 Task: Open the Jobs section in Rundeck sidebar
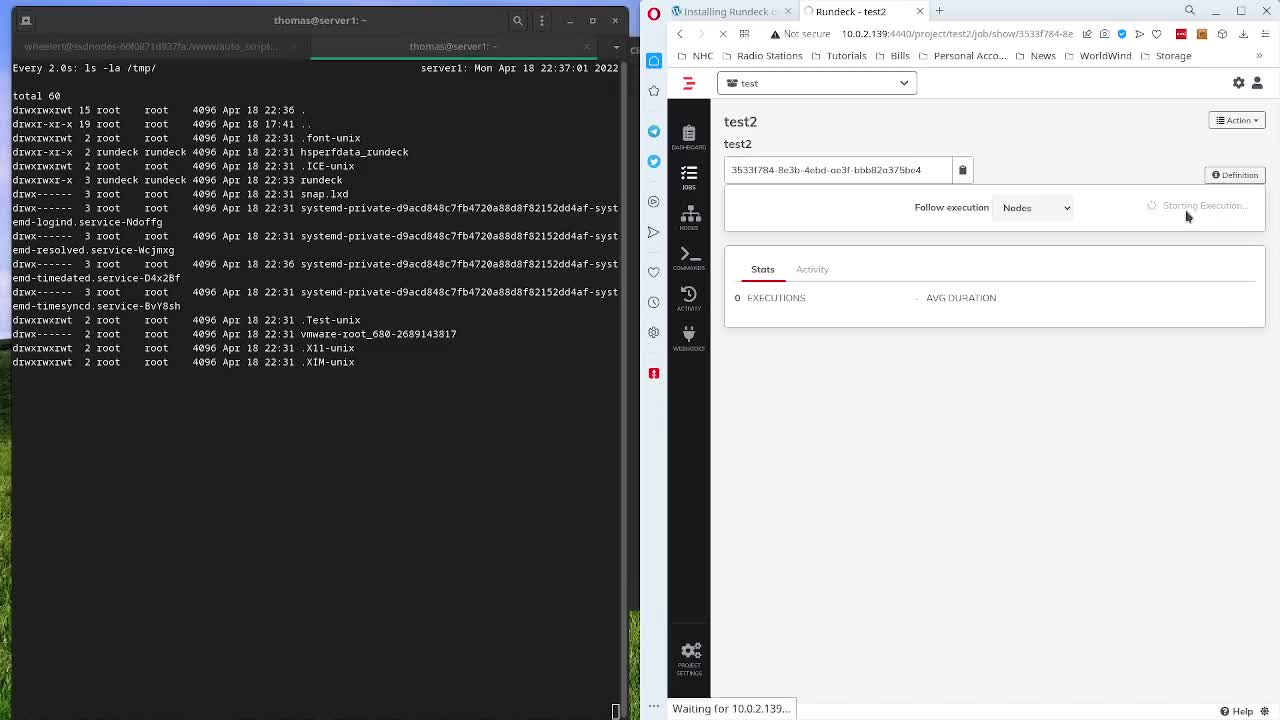click(x=688, y=177)
